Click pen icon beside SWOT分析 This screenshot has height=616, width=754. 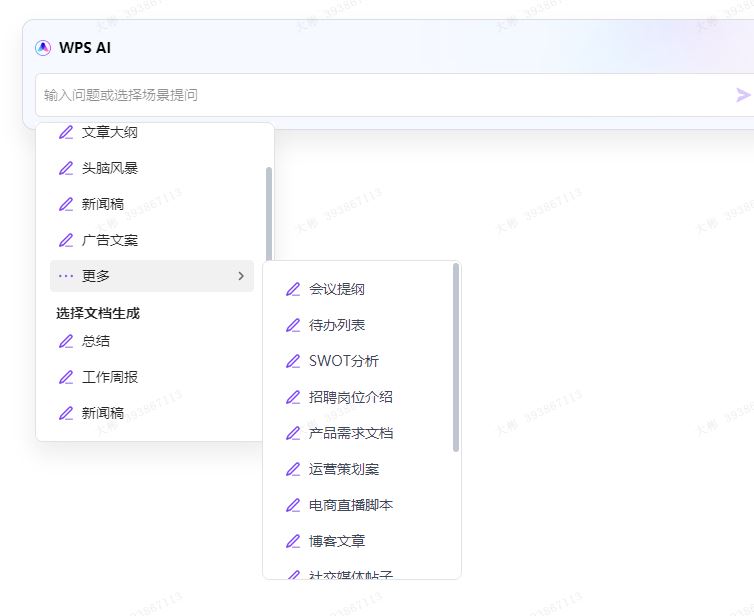coord(293,361)
